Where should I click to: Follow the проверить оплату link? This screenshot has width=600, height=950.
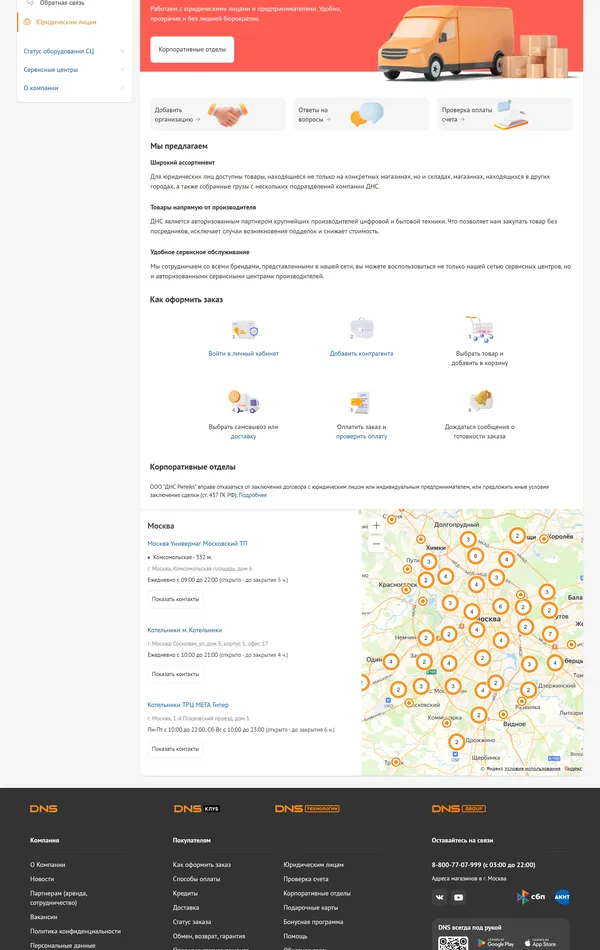(x=361, y=436)
